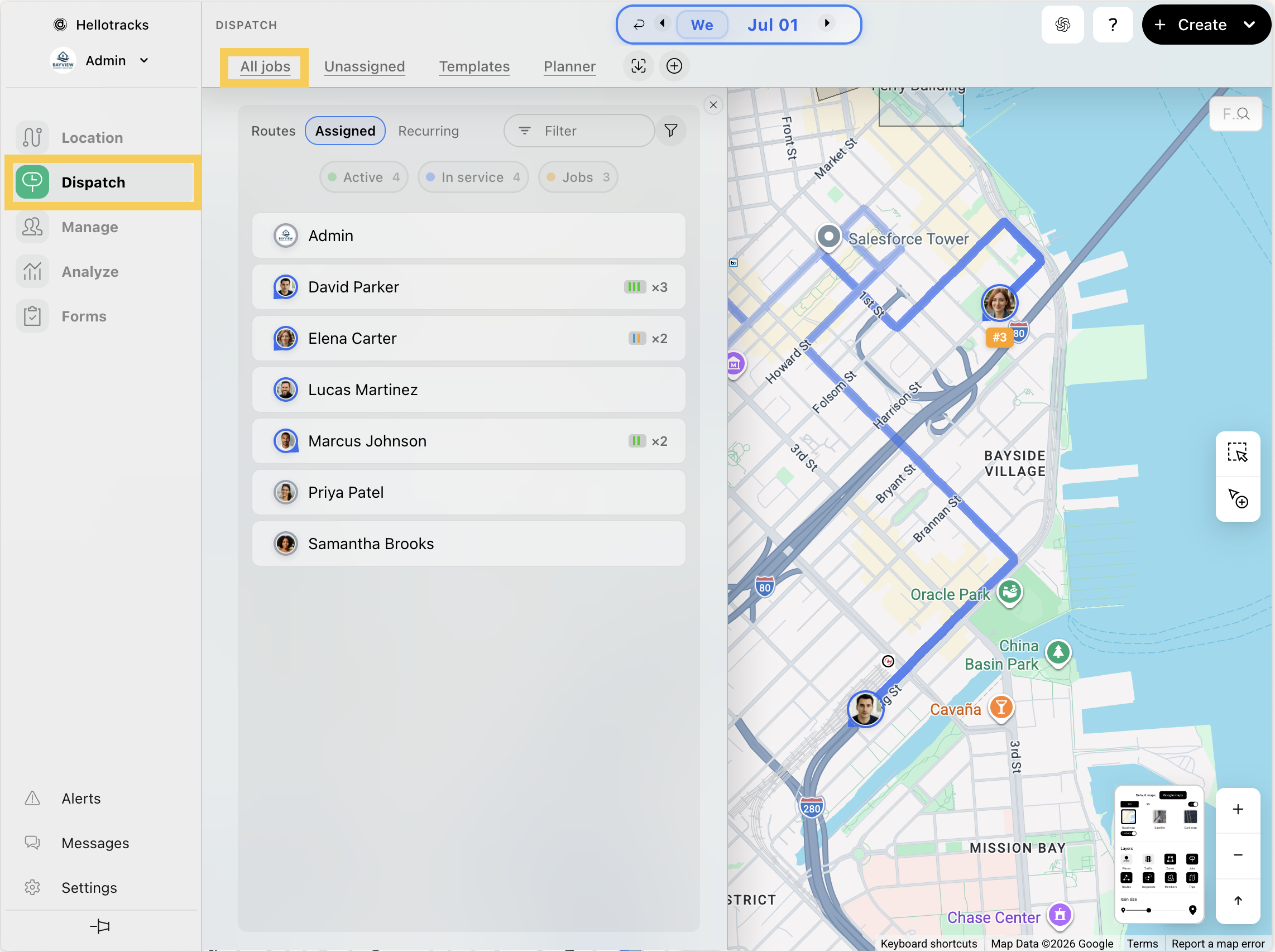1275x952 pixels.
Task: Close the assigned jobs panel
Action: (x=713, y=105)
